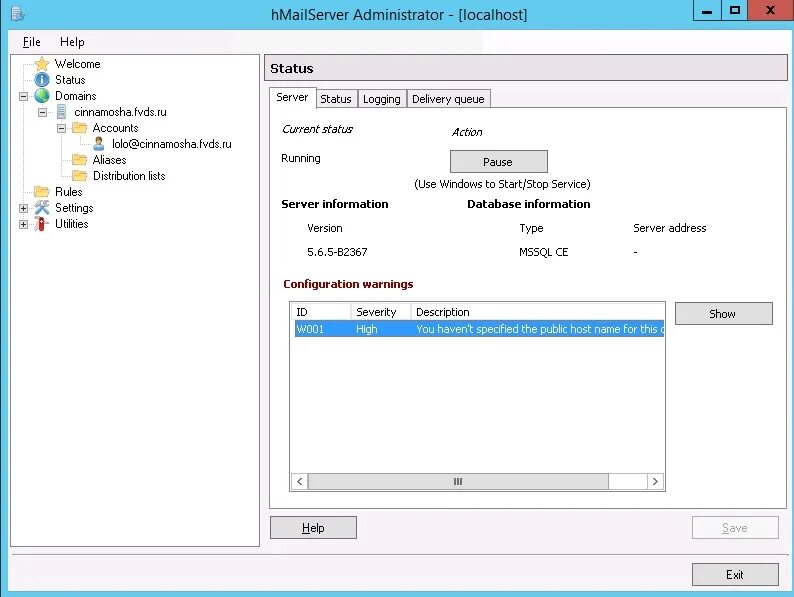
Task: Click the Description column header
Action: click(x=537, y=312)
